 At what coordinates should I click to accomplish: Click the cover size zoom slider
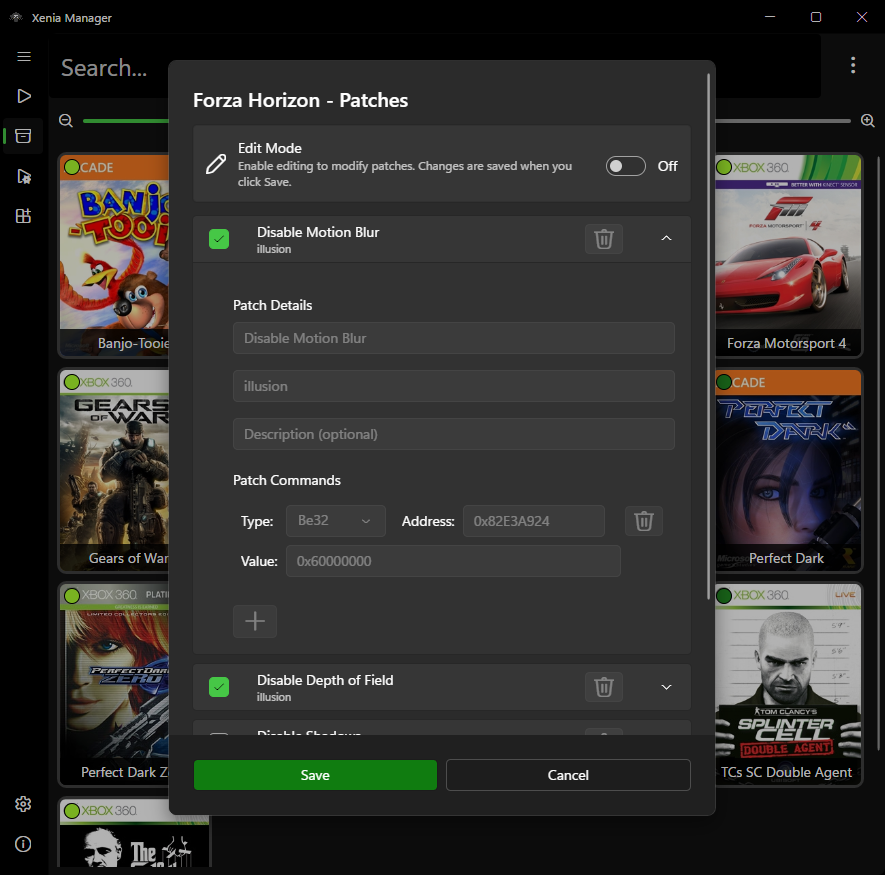tap(125, 121)
